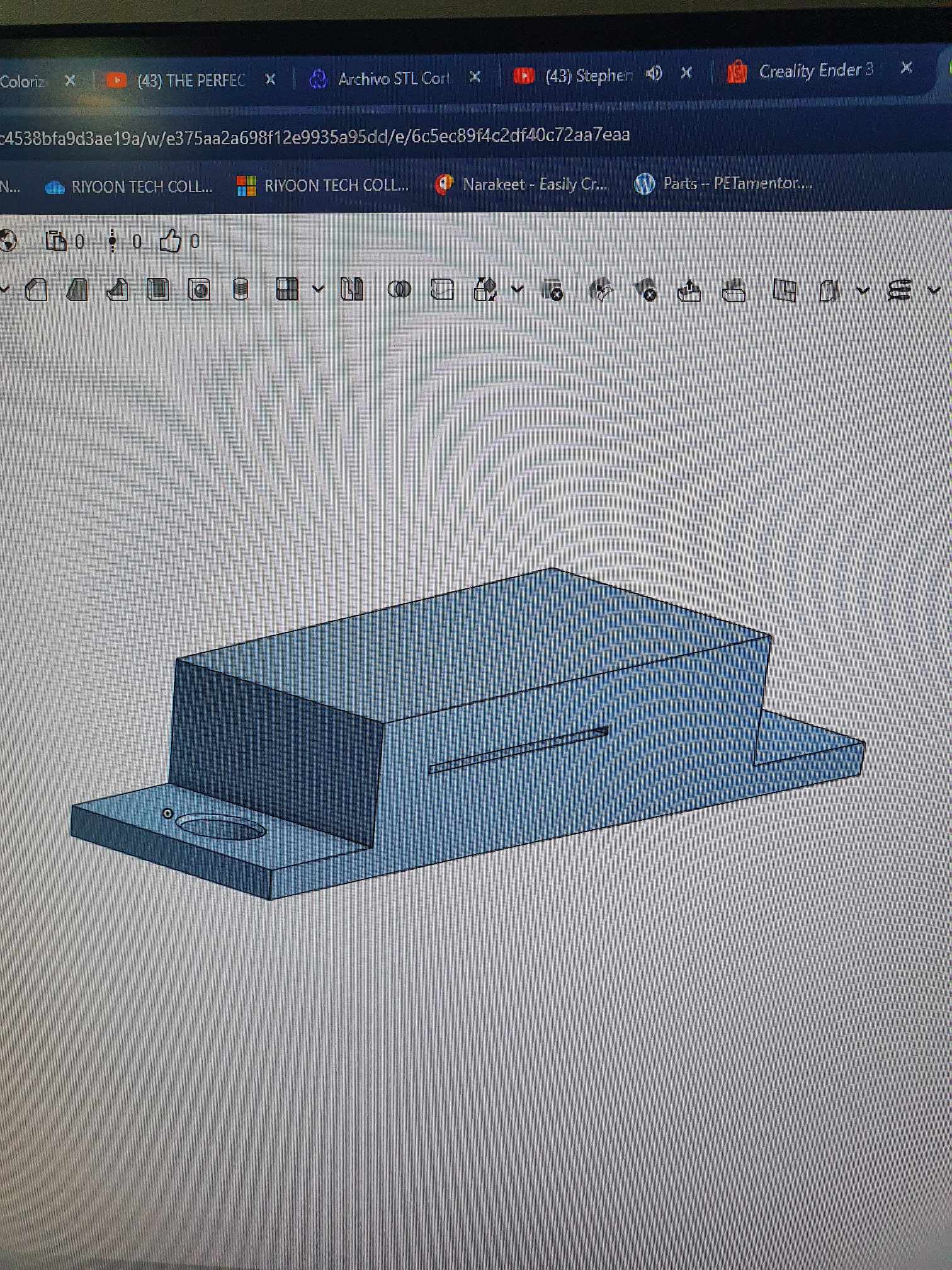Select the Mirror tool
Image resolution: width=952 pixels, height=1270 pixels.
[x=351, y=290]
